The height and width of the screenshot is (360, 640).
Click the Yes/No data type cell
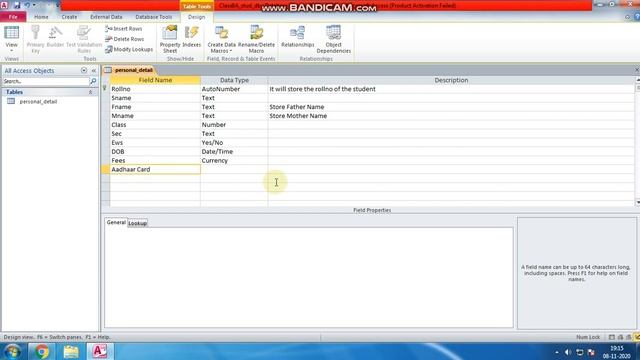point(234,143)
